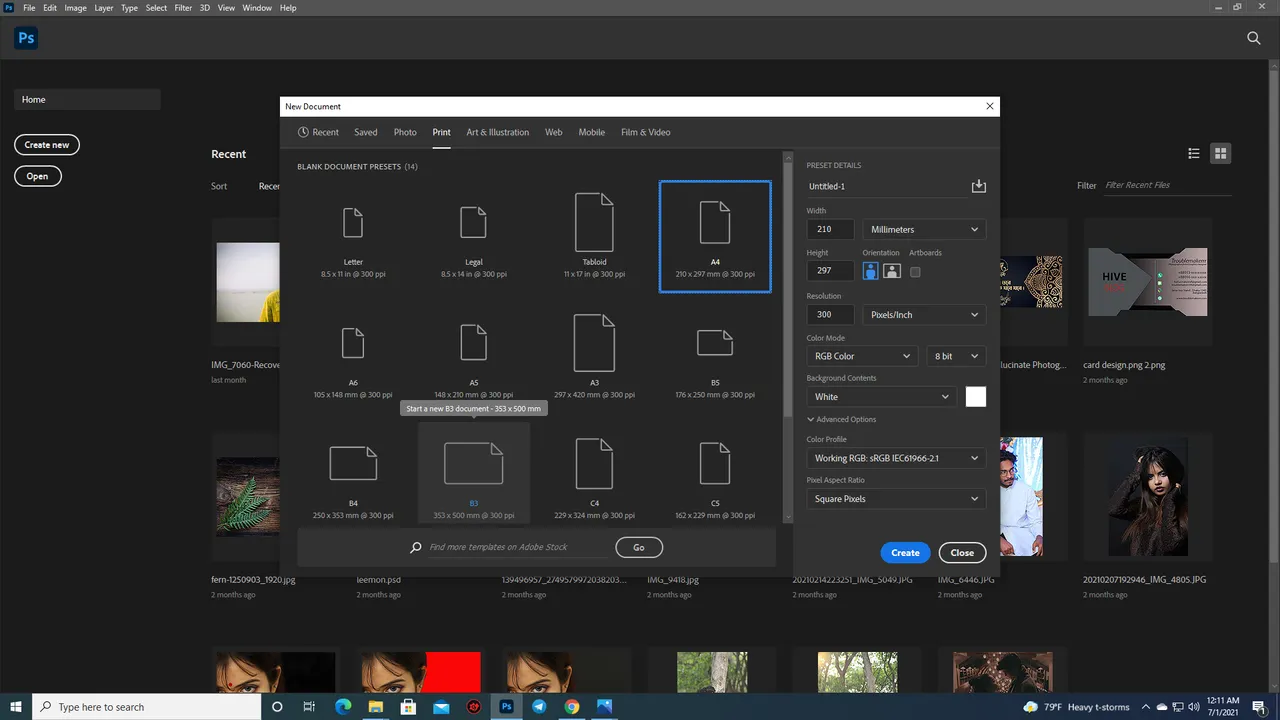Open the Layer menu

[x=104, y=8]
